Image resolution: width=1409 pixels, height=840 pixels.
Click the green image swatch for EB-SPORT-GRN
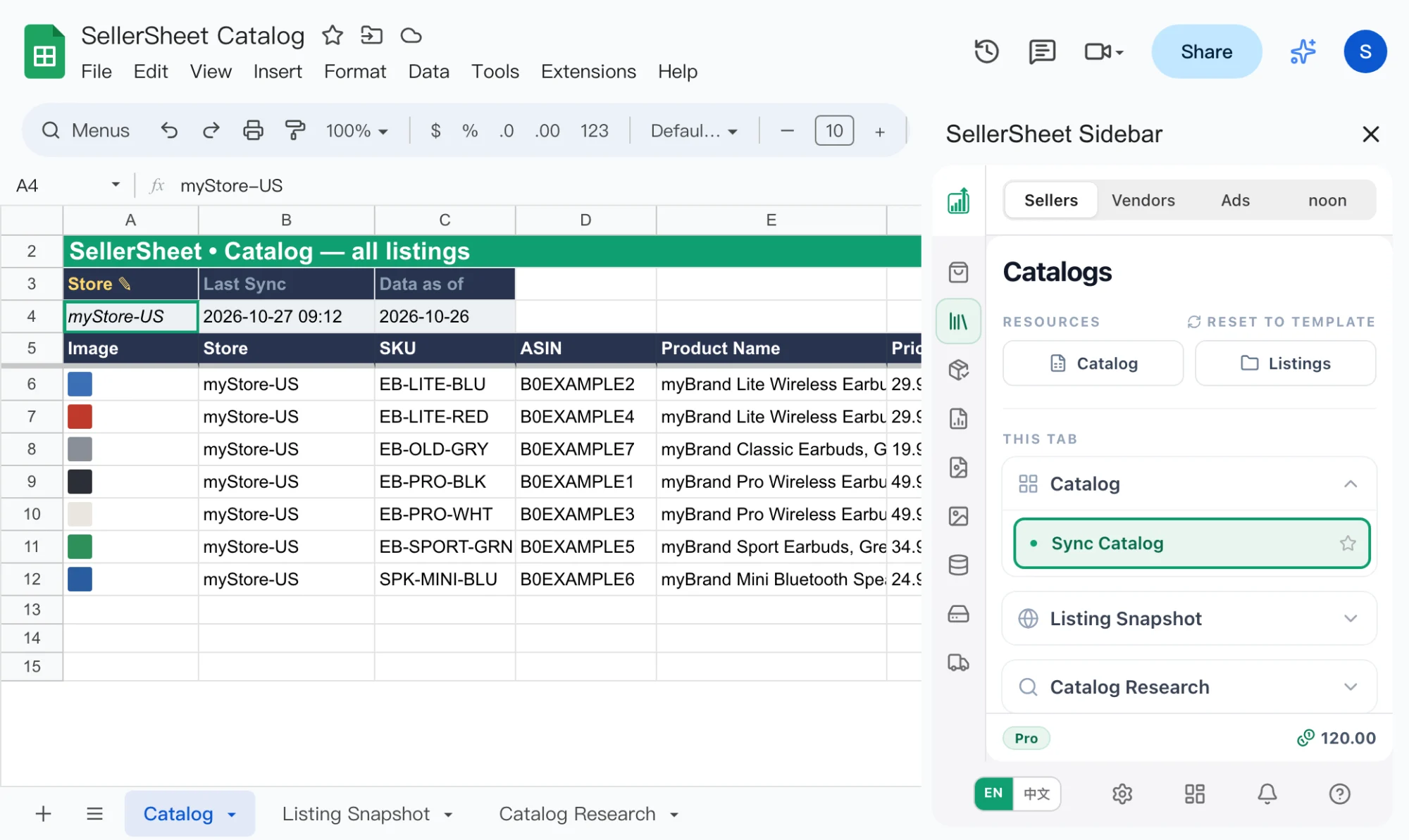80,546
